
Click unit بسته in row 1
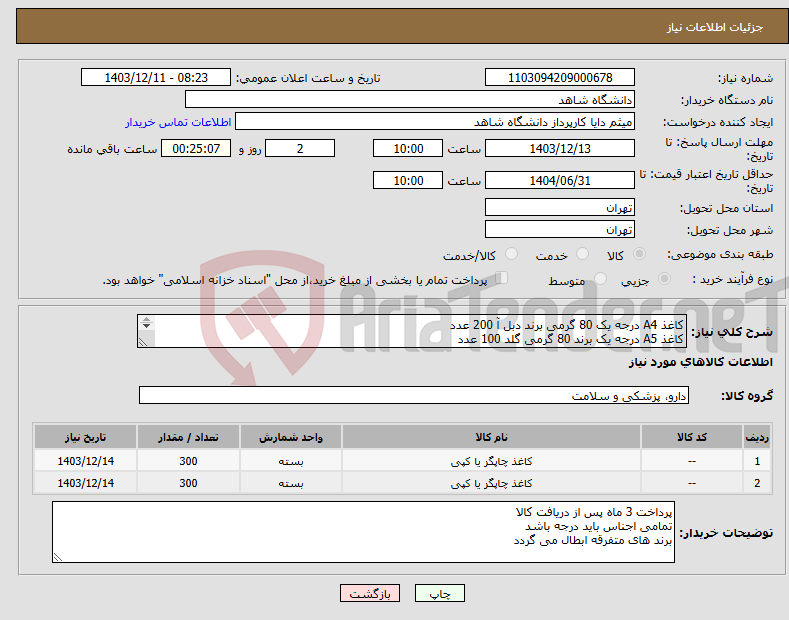(291, 461)
